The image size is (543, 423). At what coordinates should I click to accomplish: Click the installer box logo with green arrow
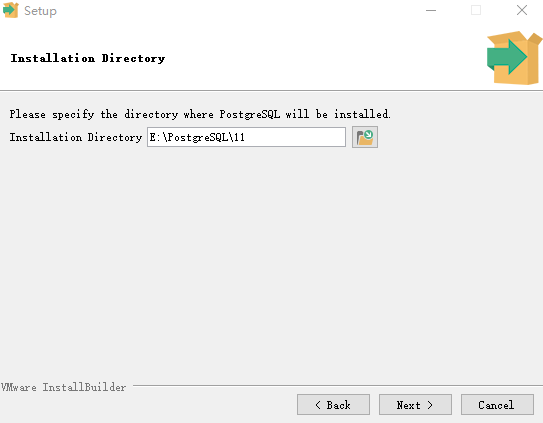coord(514,58)
